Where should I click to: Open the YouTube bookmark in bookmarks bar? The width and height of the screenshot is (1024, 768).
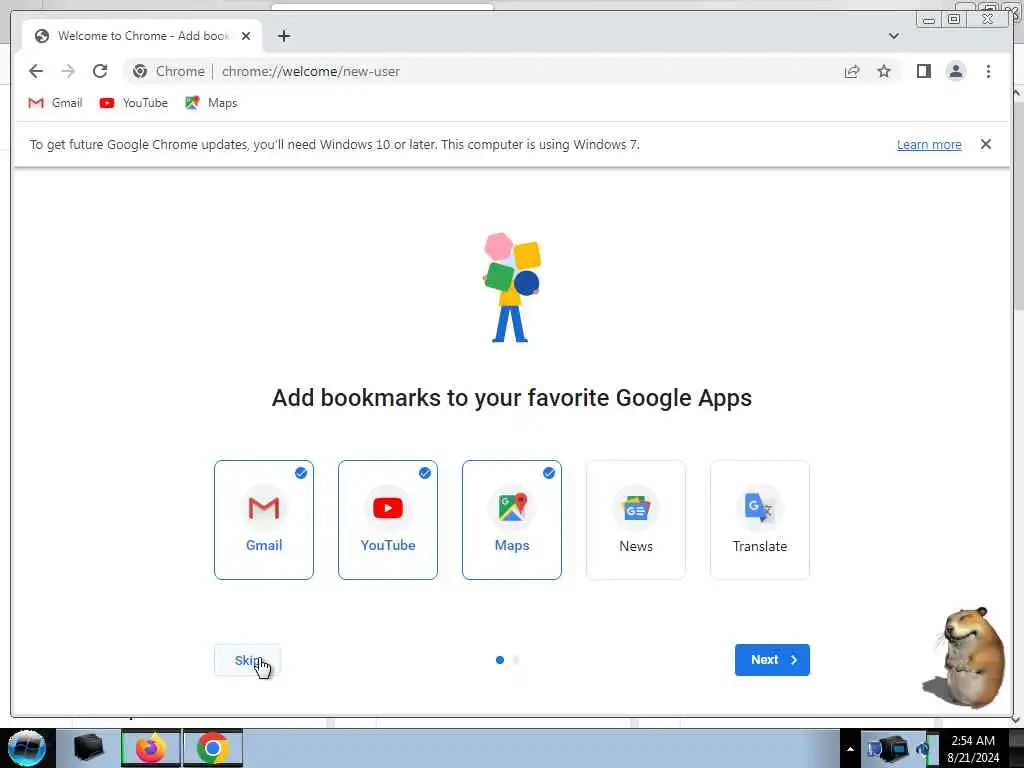tap(134, 103)
